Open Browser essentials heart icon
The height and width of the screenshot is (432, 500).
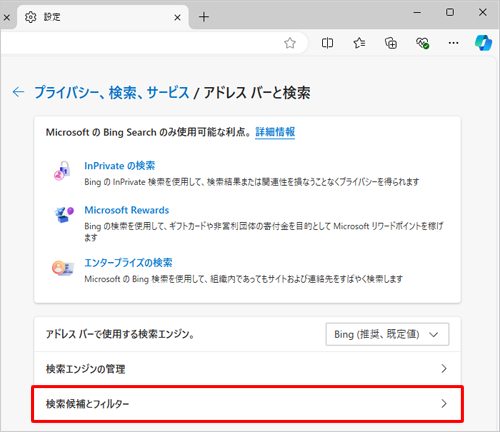(422, 43)
